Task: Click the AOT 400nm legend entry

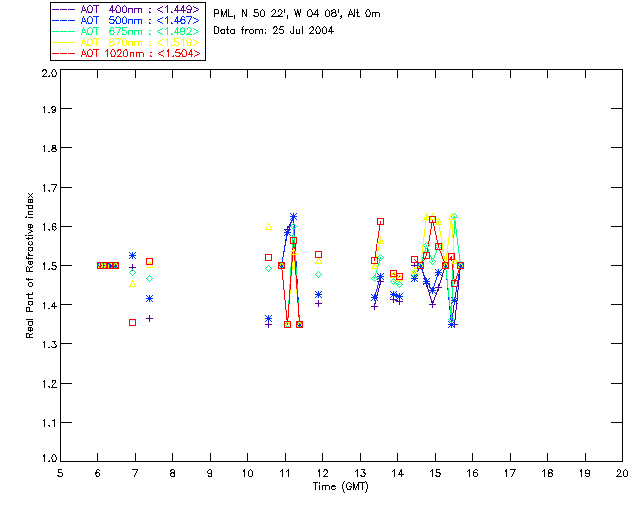Action: pyautogui.click(x=126, y=9)
